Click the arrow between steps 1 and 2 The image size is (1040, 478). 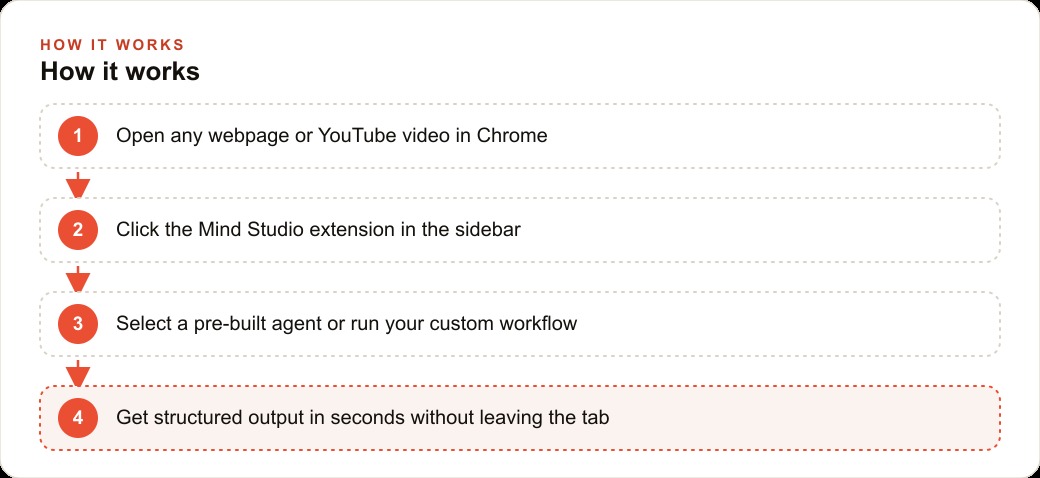(x=78, y=184)
